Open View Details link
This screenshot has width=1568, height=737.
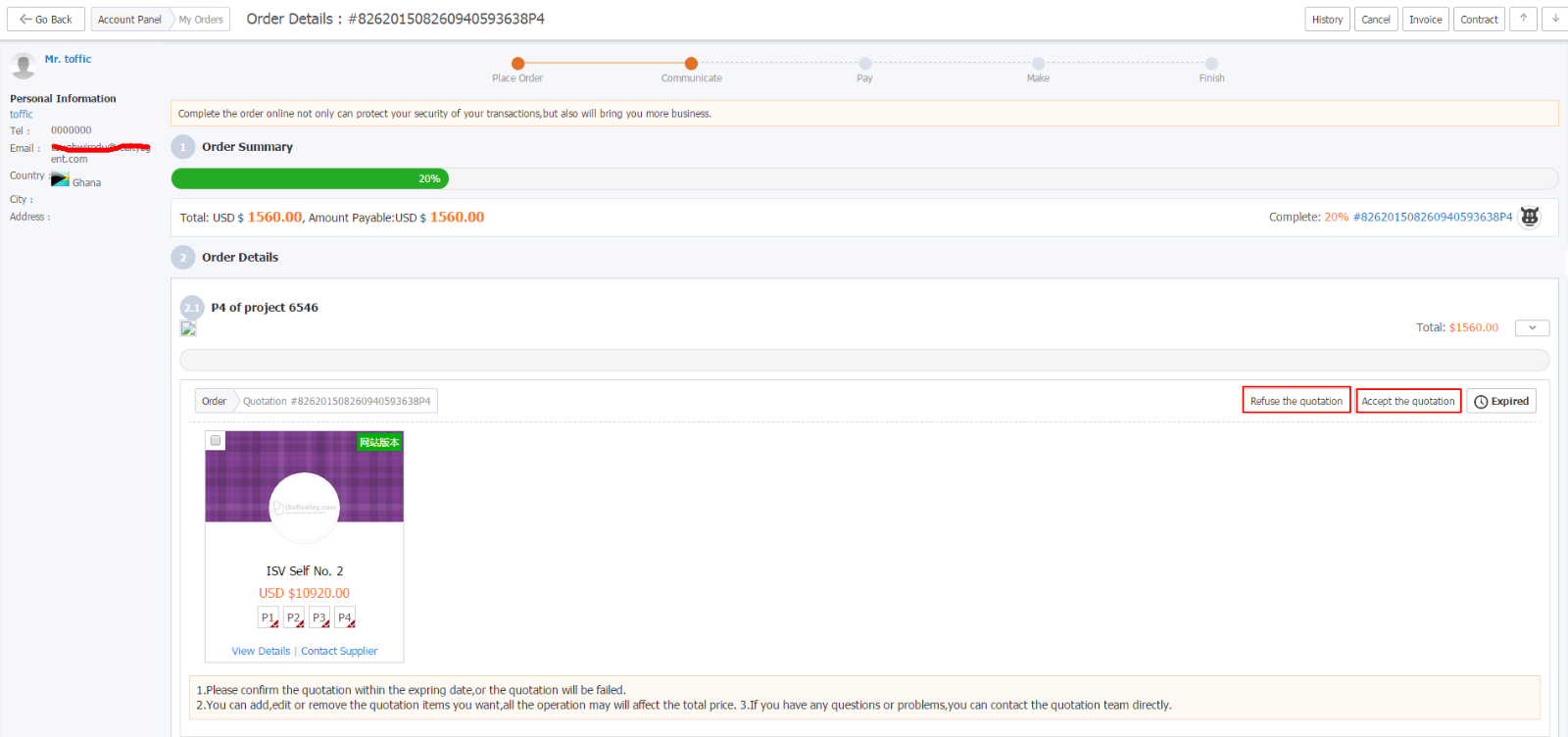[x=261, y=651]
